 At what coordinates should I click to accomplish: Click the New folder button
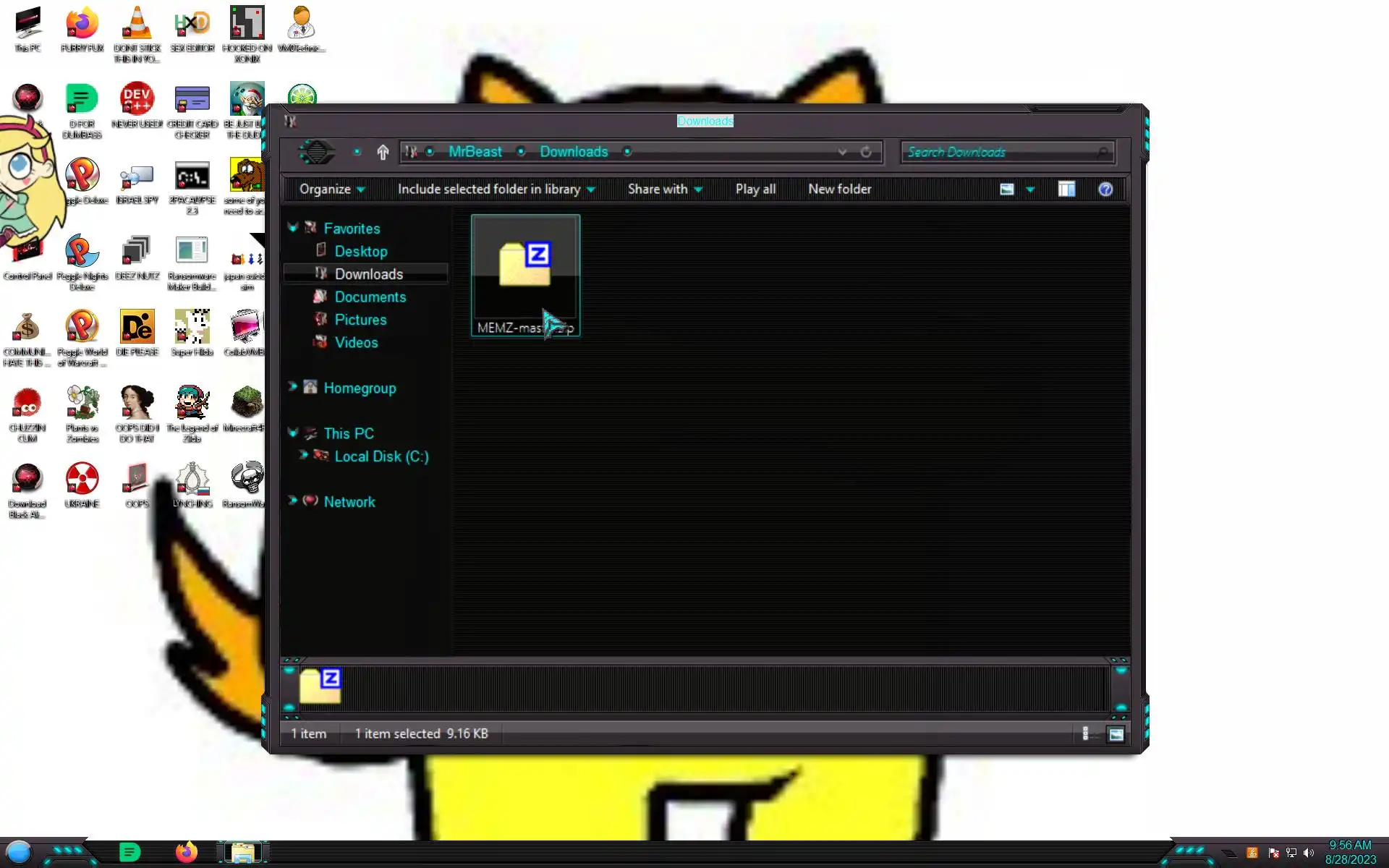tap(839, 190)
